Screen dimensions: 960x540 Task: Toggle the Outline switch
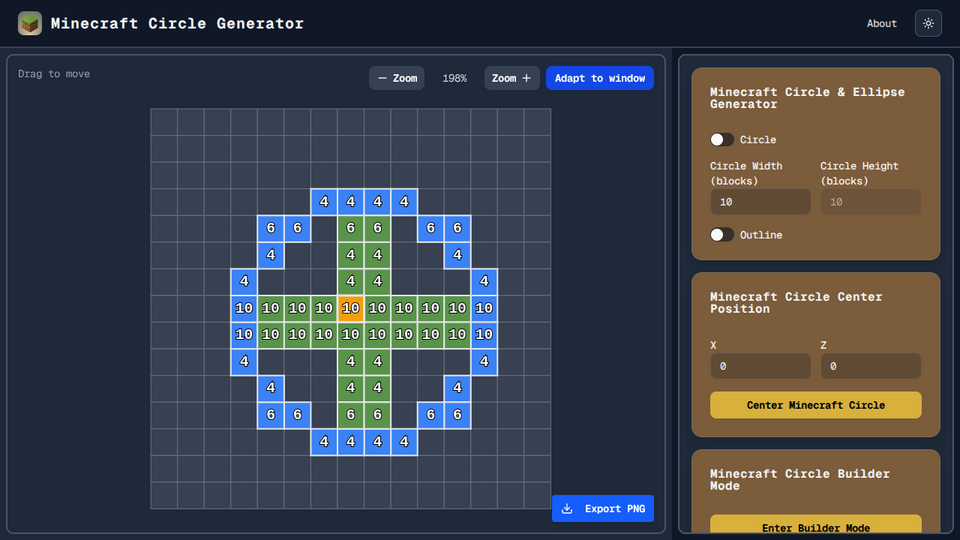[x=722, y=234]
